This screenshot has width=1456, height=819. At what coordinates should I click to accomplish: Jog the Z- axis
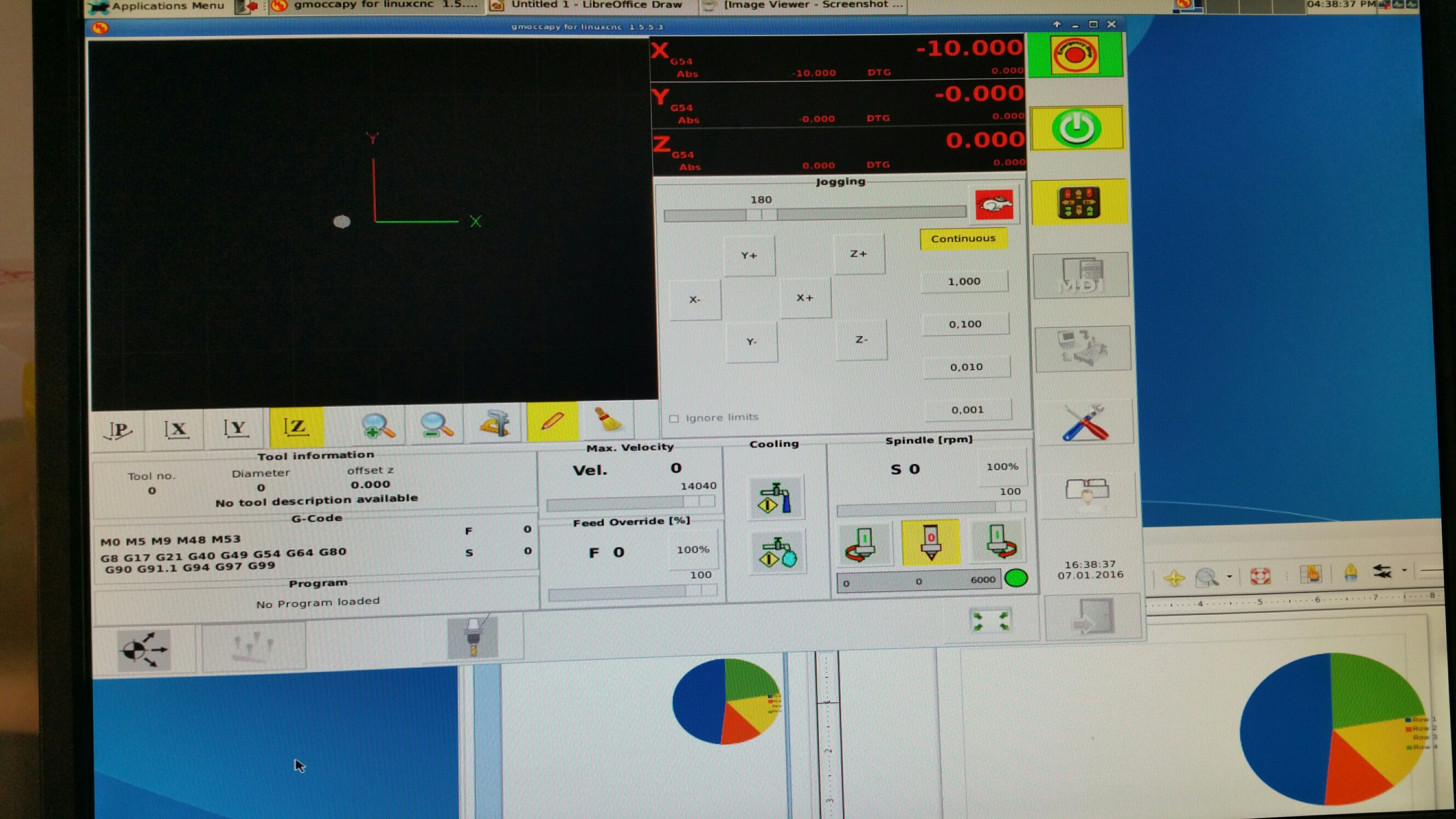coord(861,340)
